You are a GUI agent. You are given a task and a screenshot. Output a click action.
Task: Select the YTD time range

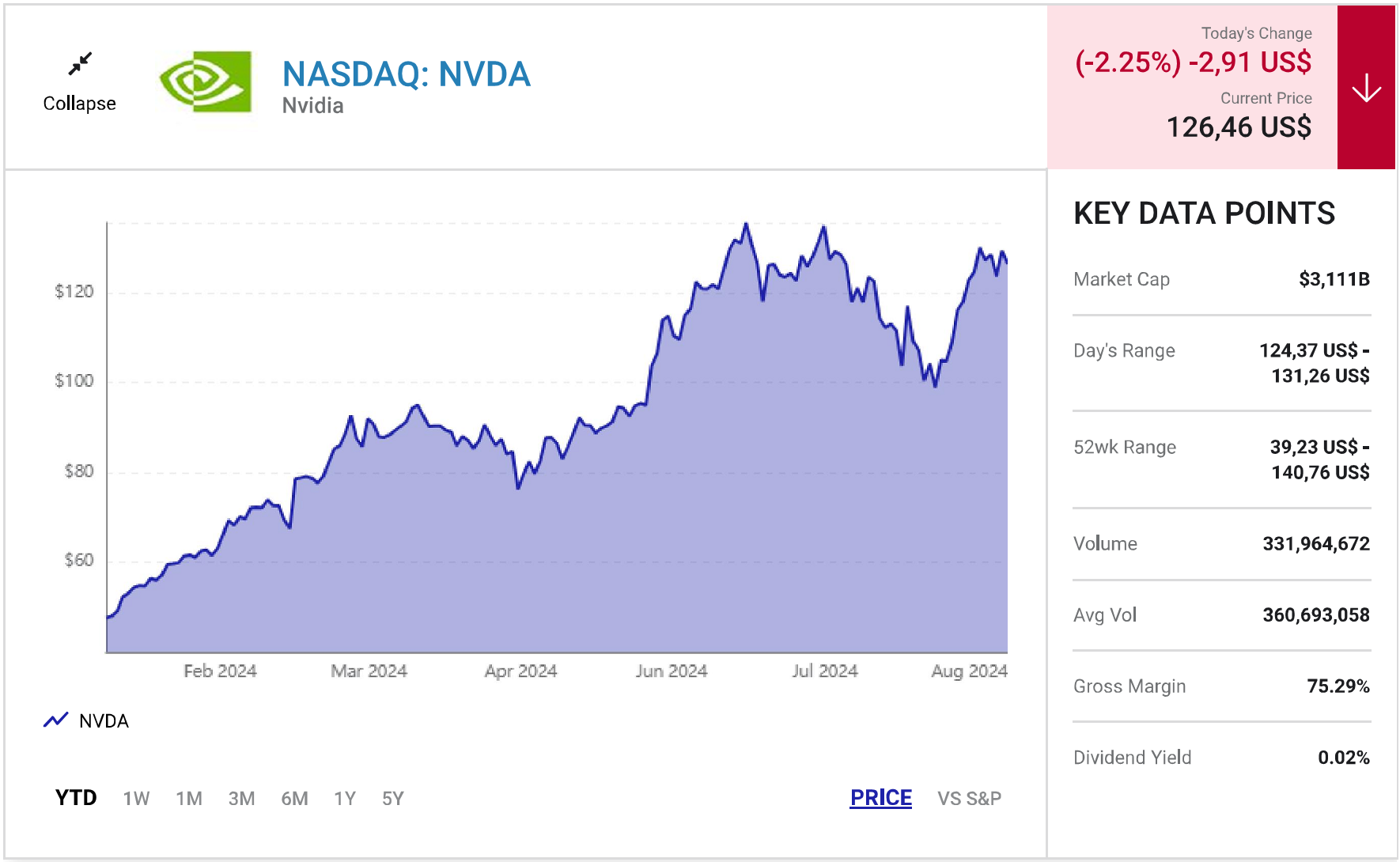click(x=76, y=798)
